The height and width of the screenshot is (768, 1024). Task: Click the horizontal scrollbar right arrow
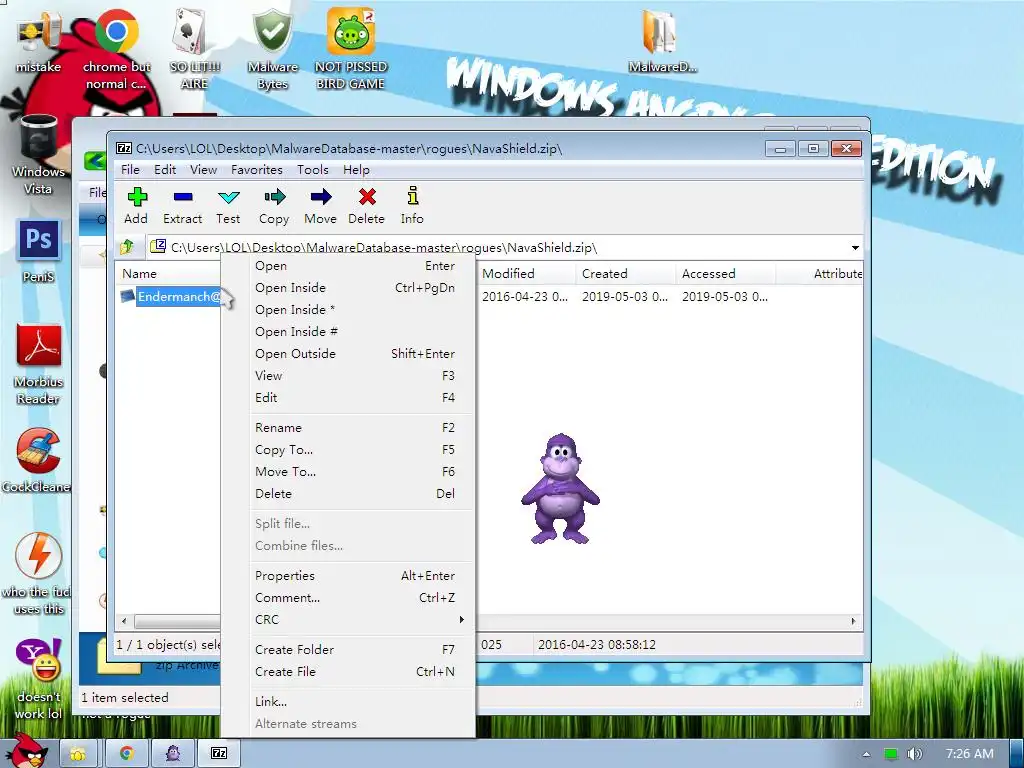click(854, 621)
